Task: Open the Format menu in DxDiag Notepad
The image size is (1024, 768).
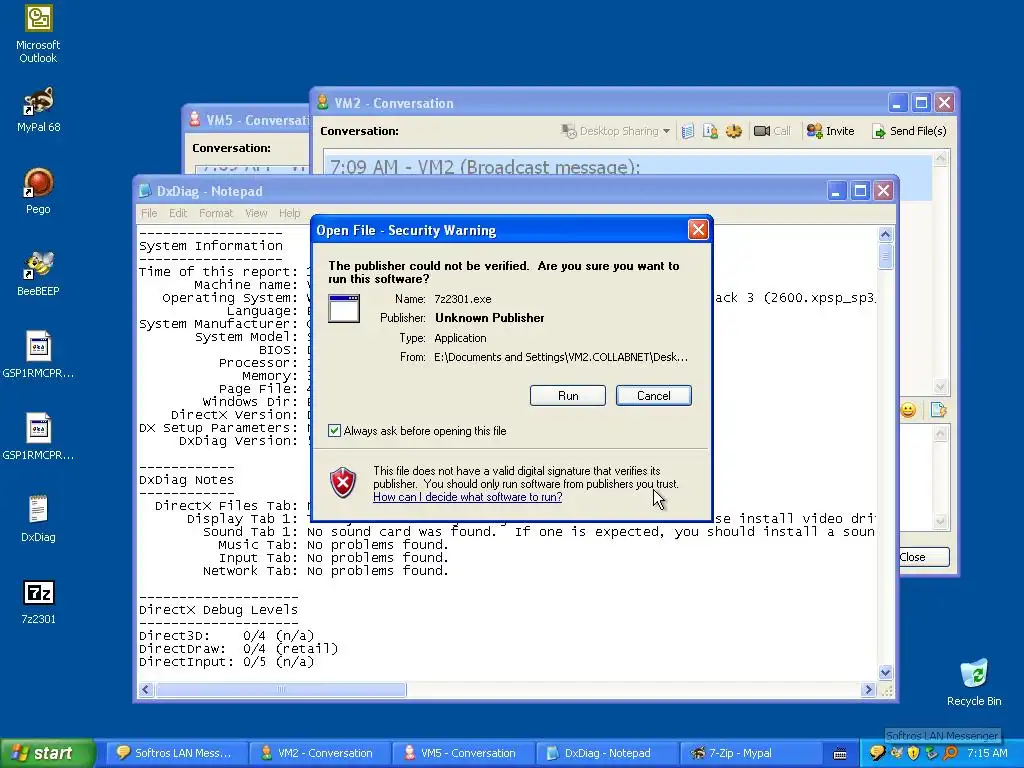Action: (216, 214)
